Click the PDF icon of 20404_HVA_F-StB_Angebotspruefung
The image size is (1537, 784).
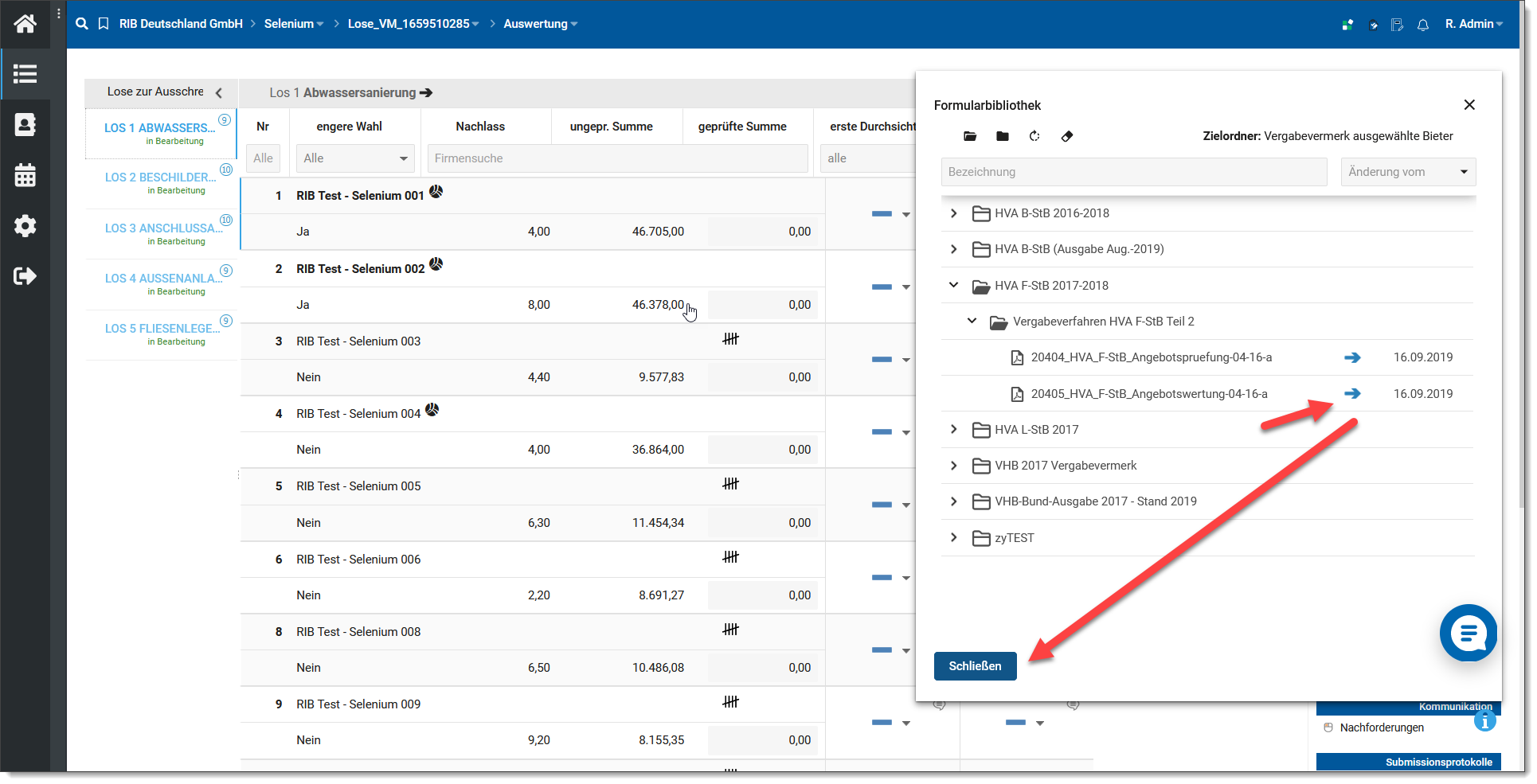[1017, 357]
